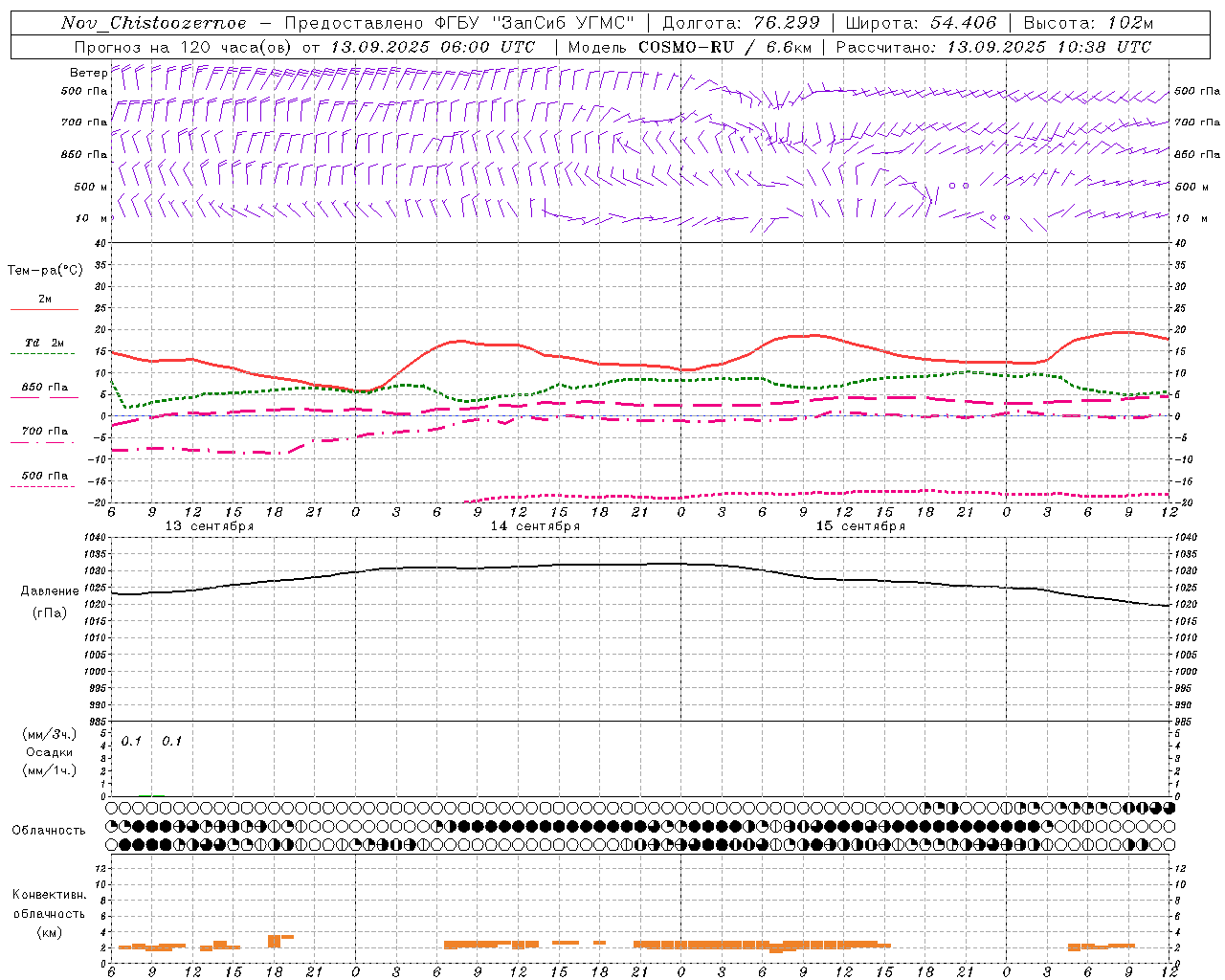Click the second "0.1" precipitation value
Image resolution: width=1225 pixels, height=980 pixels.
pyautogui.click(x=171, y=742)
